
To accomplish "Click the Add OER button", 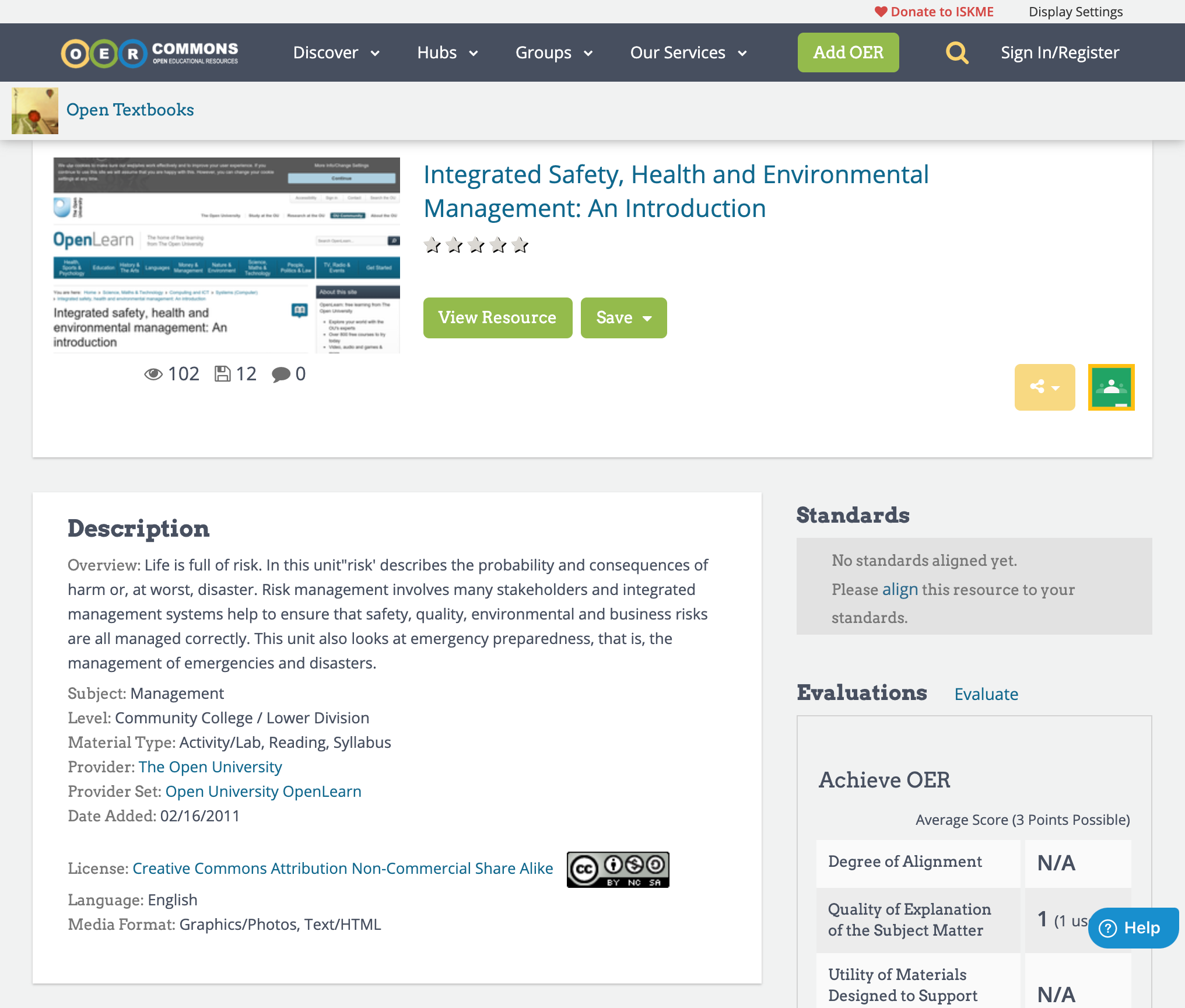I will [x=848, y=53].
